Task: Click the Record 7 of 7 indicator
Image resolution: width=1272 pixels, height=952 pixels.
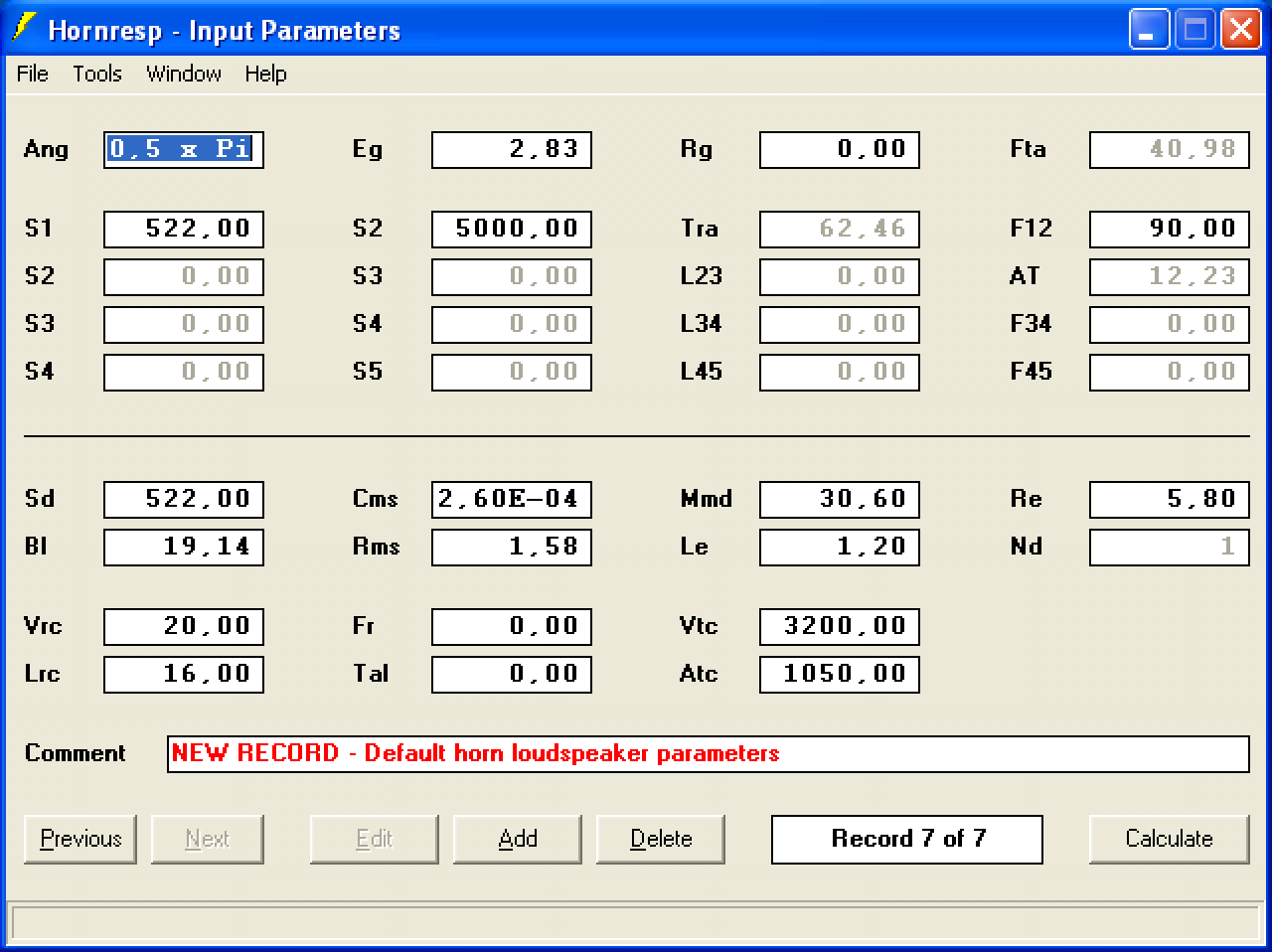Action: (x=907, y=839)
